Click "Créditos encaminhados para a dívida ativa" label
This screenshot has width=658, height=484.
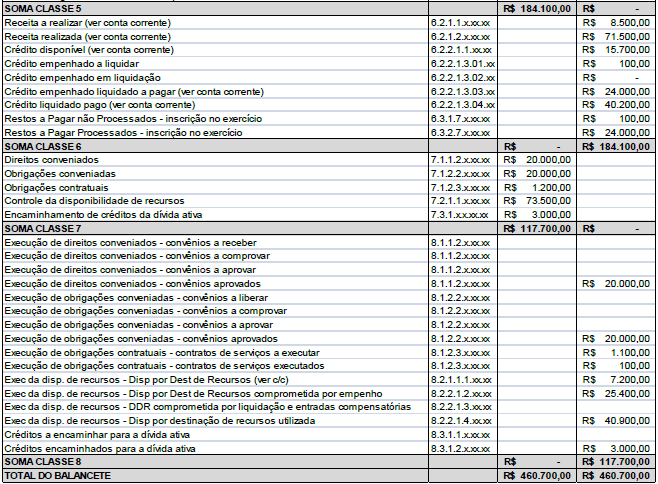point(100,449)
